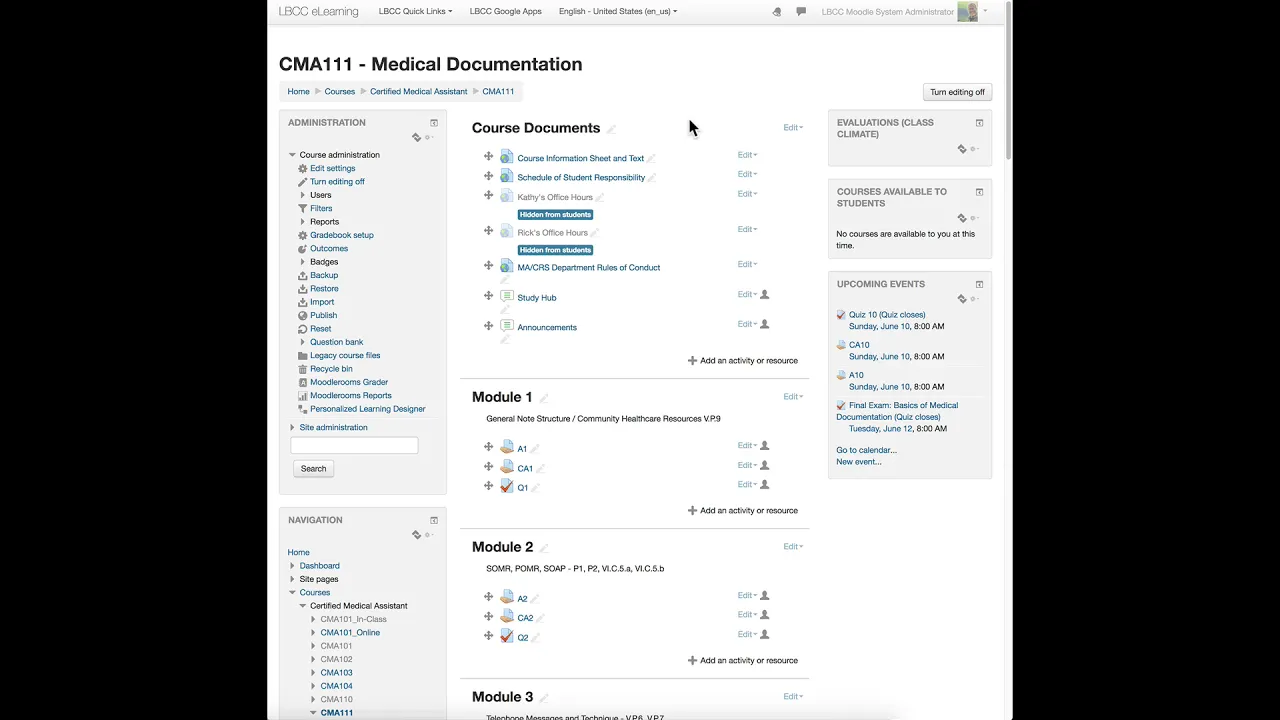
Task: Click rename pencil beside Schedule of Student Responsibility
Action: [651, 178]
